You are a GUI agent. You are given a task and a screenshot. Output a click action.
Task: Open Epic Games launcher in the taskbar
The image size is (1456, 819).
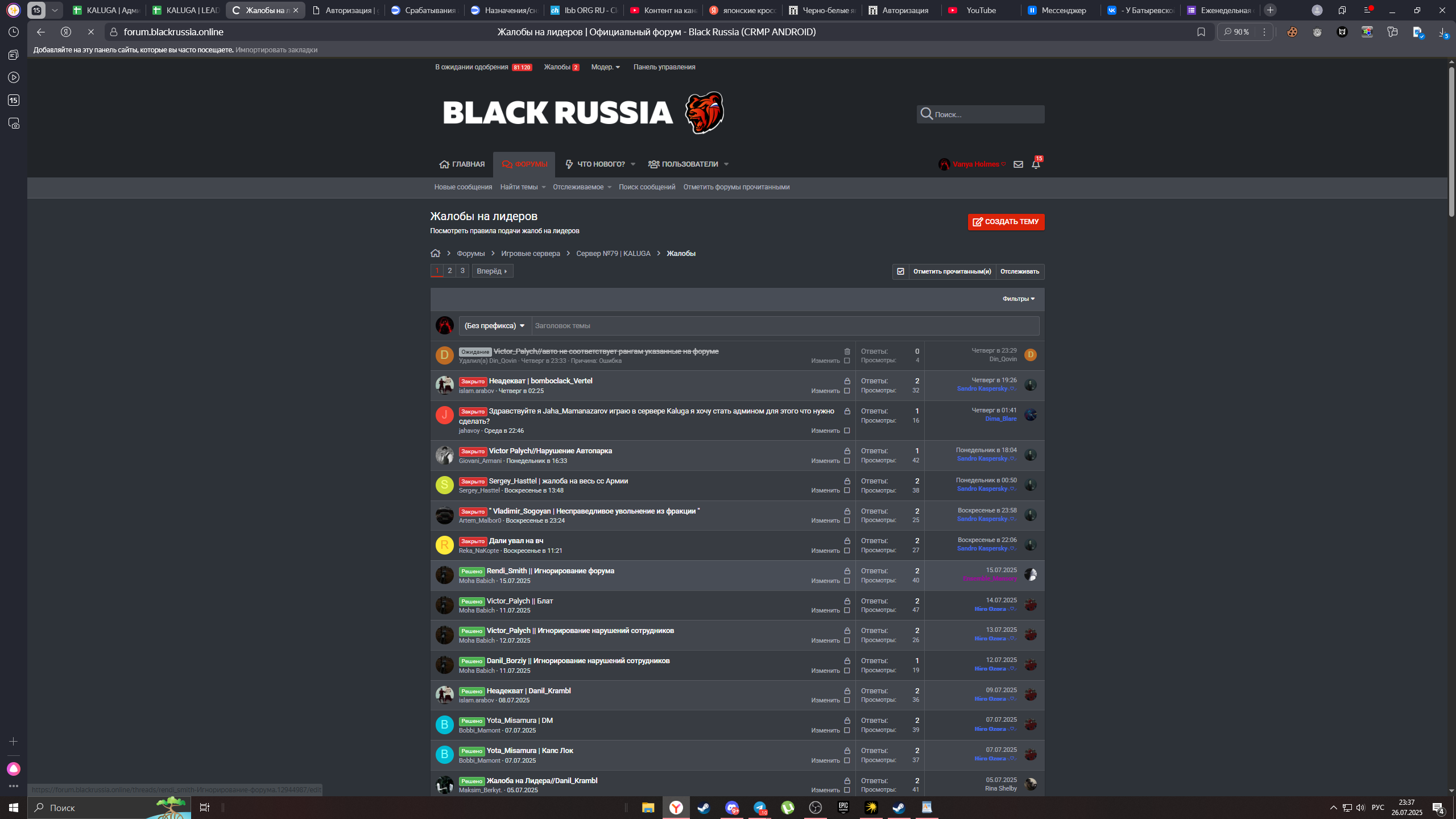tap(843, 808)
